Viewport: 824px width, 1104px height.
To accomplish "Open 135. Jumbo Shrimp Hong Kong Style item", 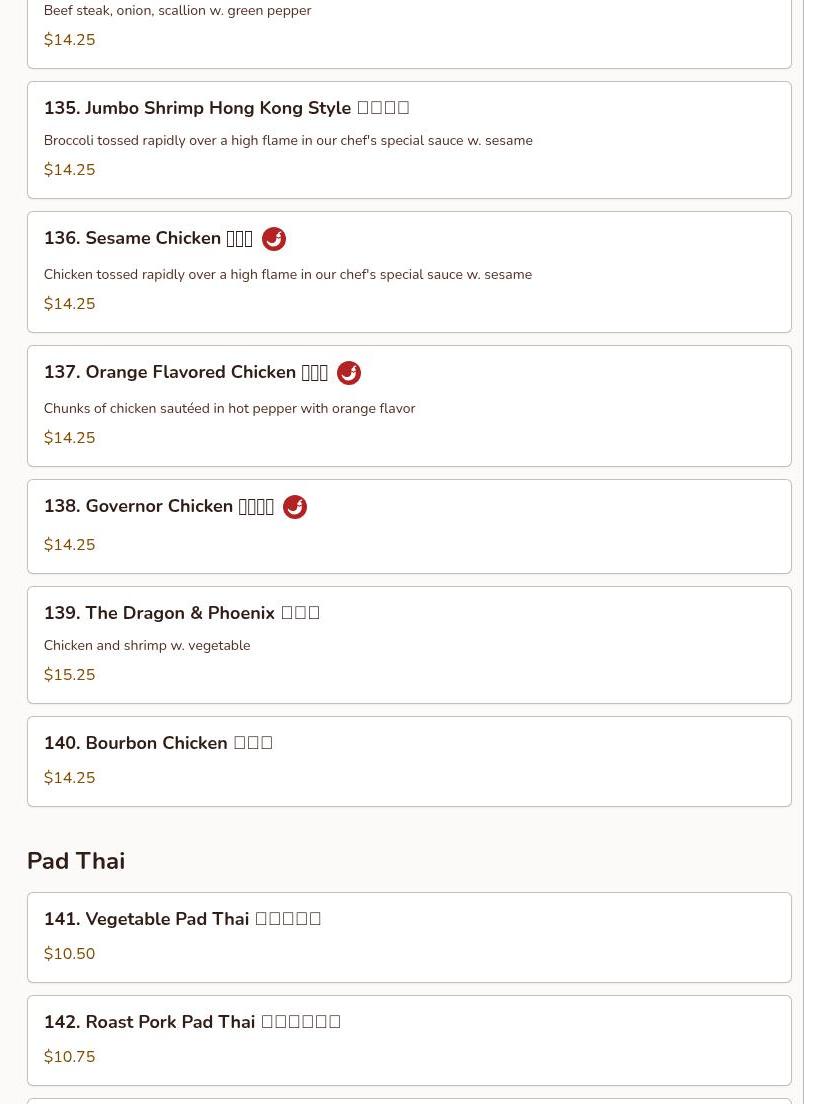I will coord(409,140).
